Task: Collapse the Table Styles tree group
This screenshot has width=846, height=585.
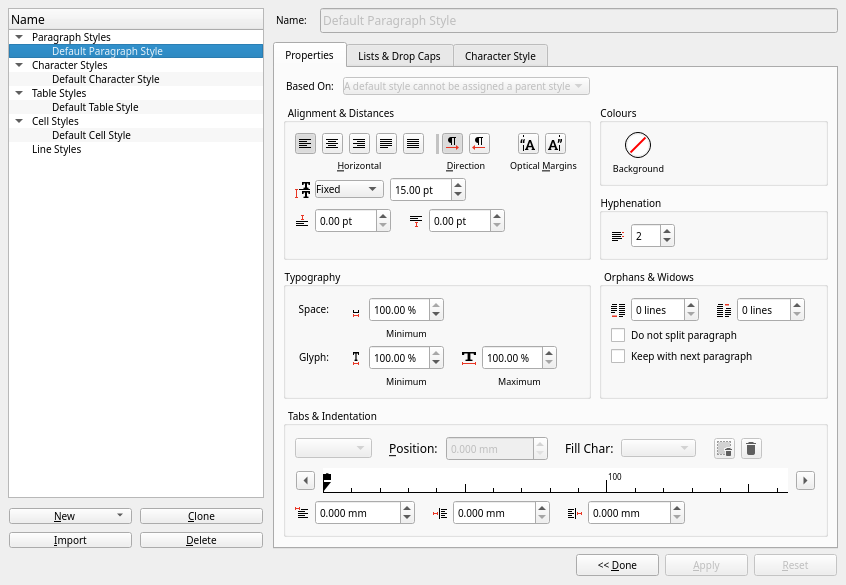Action: (x=19, y=93)
